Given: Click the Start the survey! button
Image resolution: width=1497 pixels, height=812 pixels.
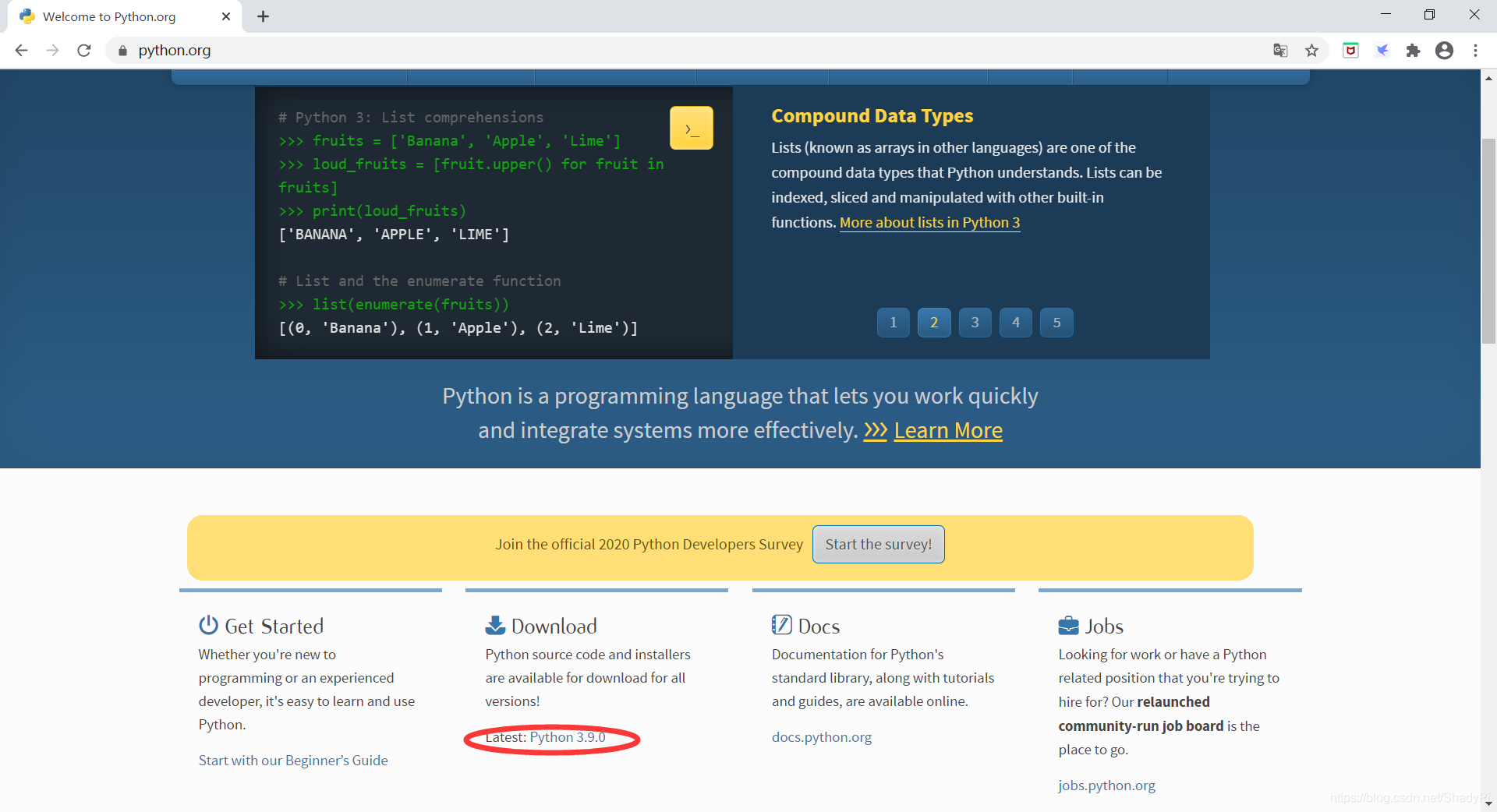Looking at the screenshot, I should click(x=878, y=544).
